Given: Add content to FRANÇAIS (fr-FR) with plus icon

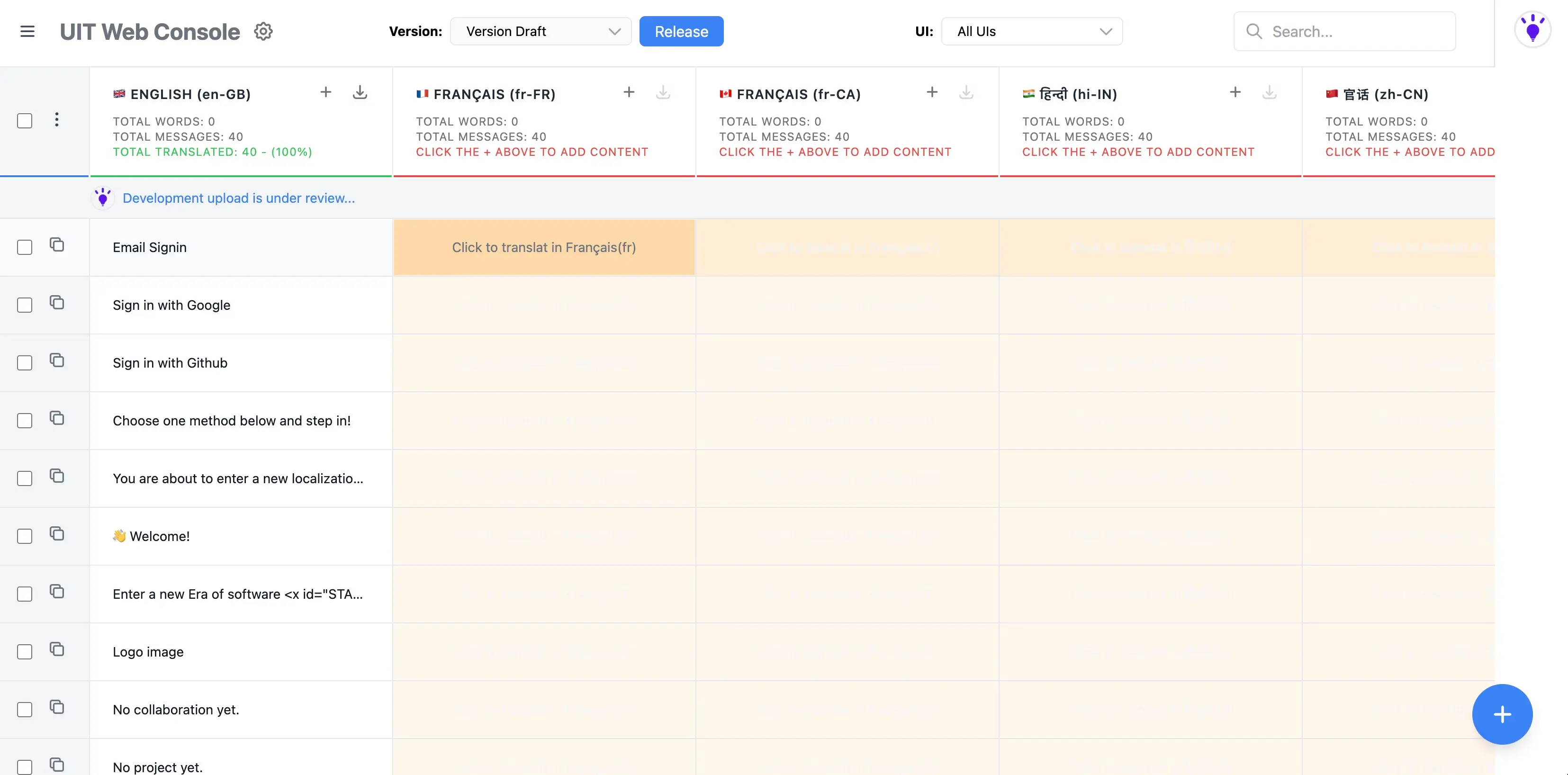Looking at the screenshot, I should click(629, 92).
